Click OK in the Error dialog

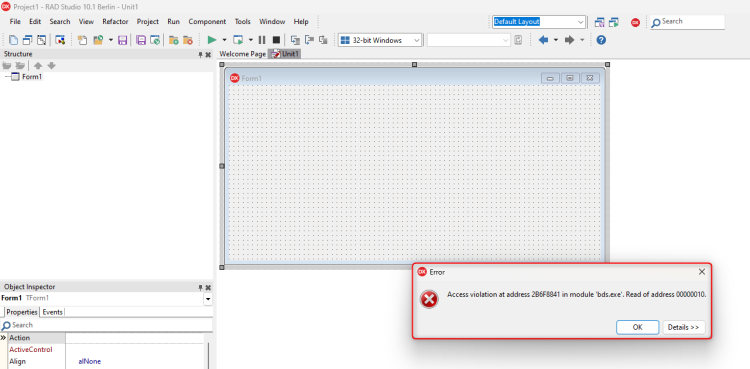click(x=638, y=327)
